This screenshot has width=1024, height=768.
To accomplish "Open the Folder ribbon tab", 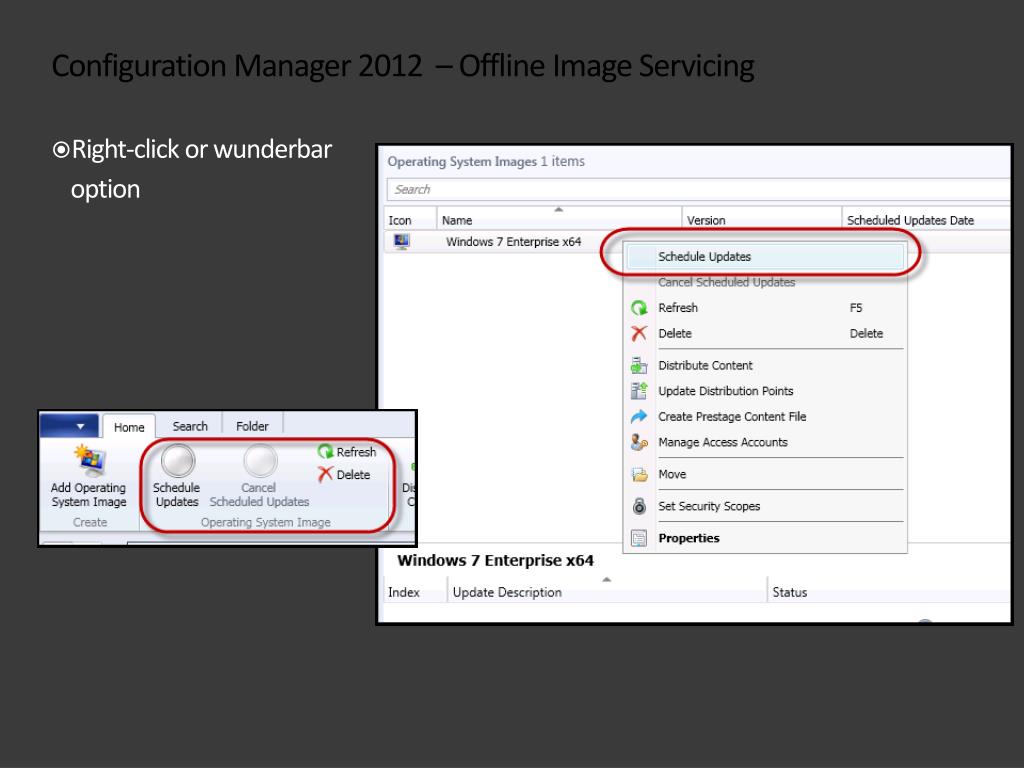I will click(252, 426).
